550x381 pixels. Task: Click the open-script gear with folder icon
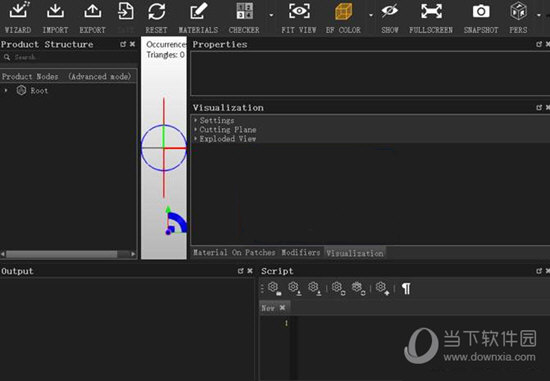click(275, 288)
